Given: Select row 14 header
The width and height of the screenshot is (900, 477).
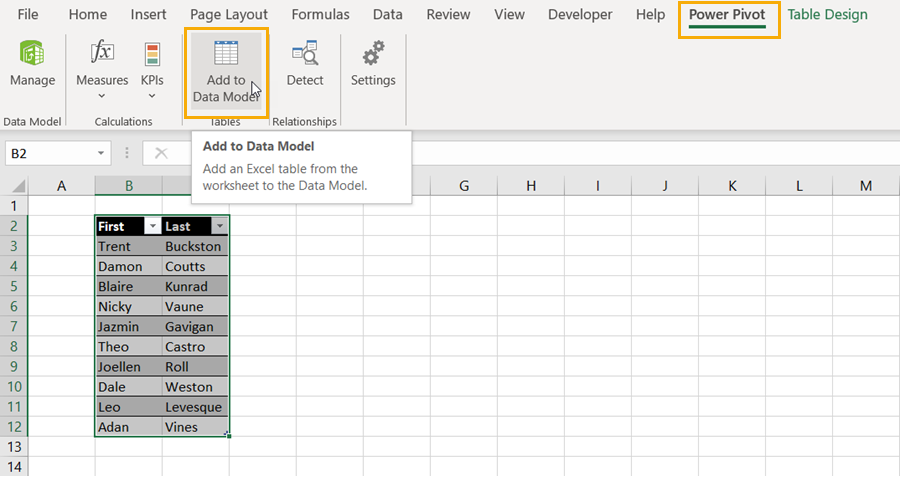Looking at the screenshot, I should point(14,467).
